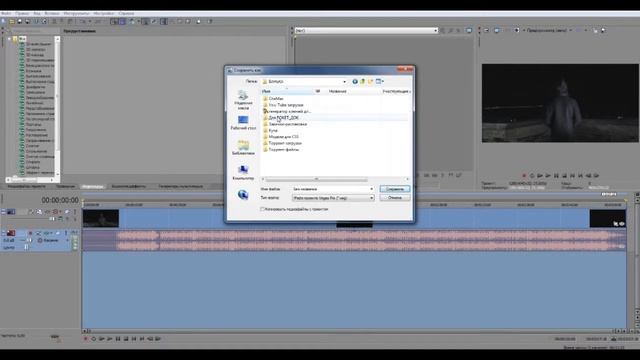The height and width of the screenshot is (360, 640).
Task: Toggle Enable Snapping in the main toolbar
Action: click(114, 21)
